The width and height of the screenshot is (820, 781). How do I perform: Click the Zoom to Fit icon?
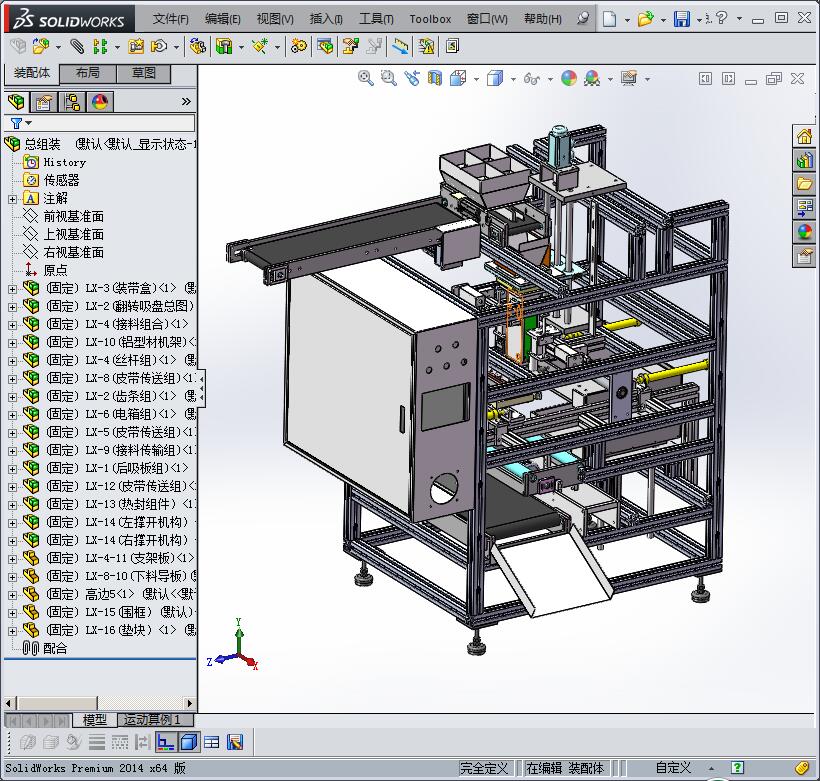[x=366, y=78]
